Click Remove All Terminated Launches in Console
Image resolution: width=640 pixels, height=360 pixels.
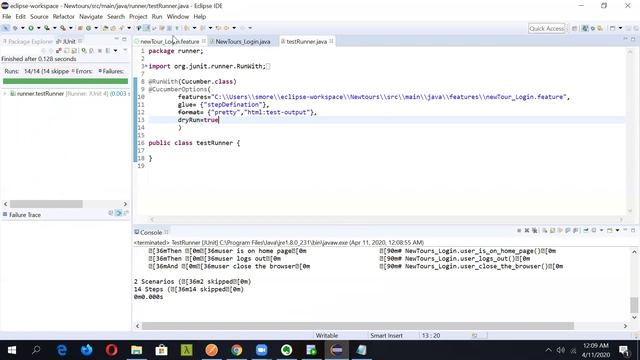pyautogui.click(x=534, y=231)
